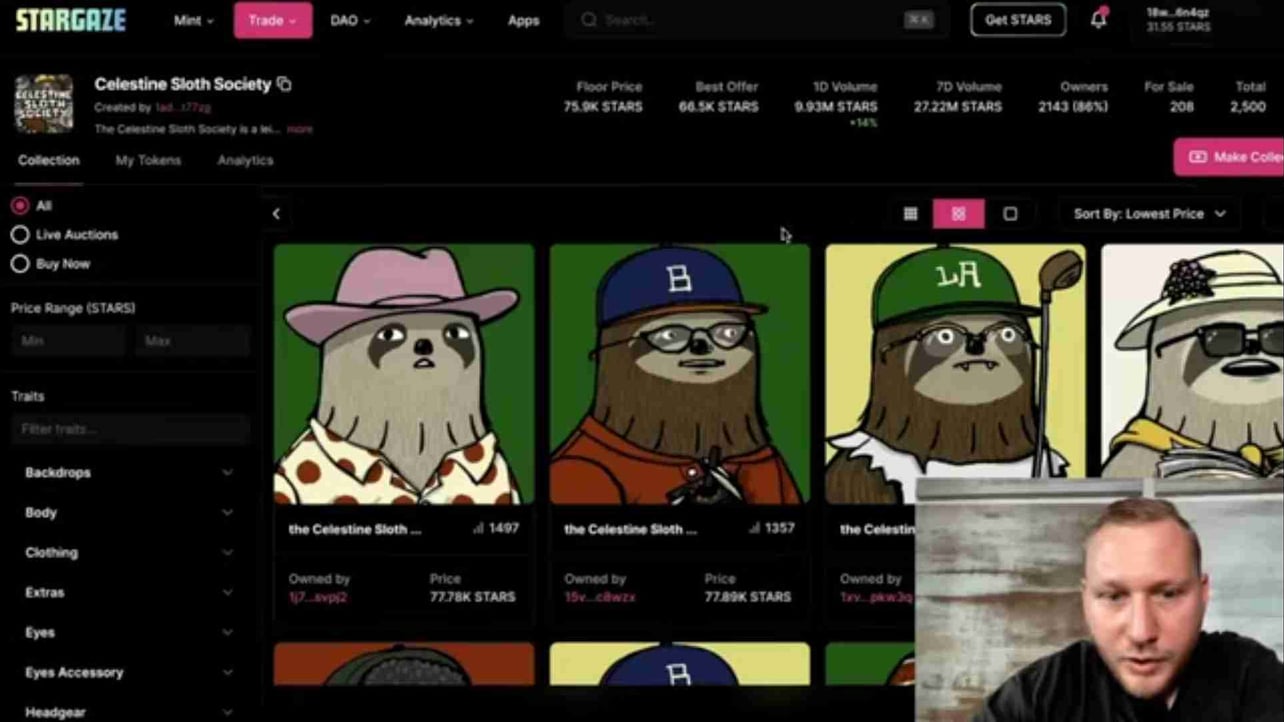
Task: Open owner link 1j7...xvpj2
Action: (316, 597)
